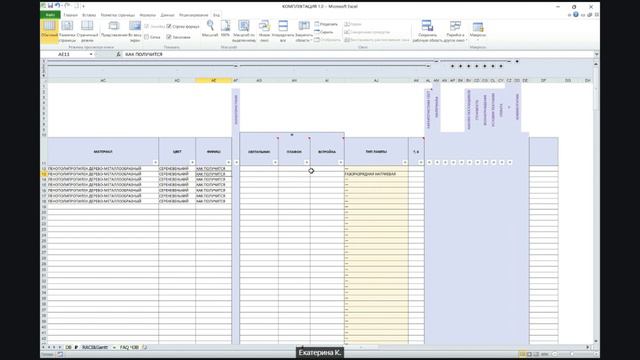Select column header AC
Image resolution: width=640 pixels, height=360 pixels.
pyautogui.click(x=103, y=80)
